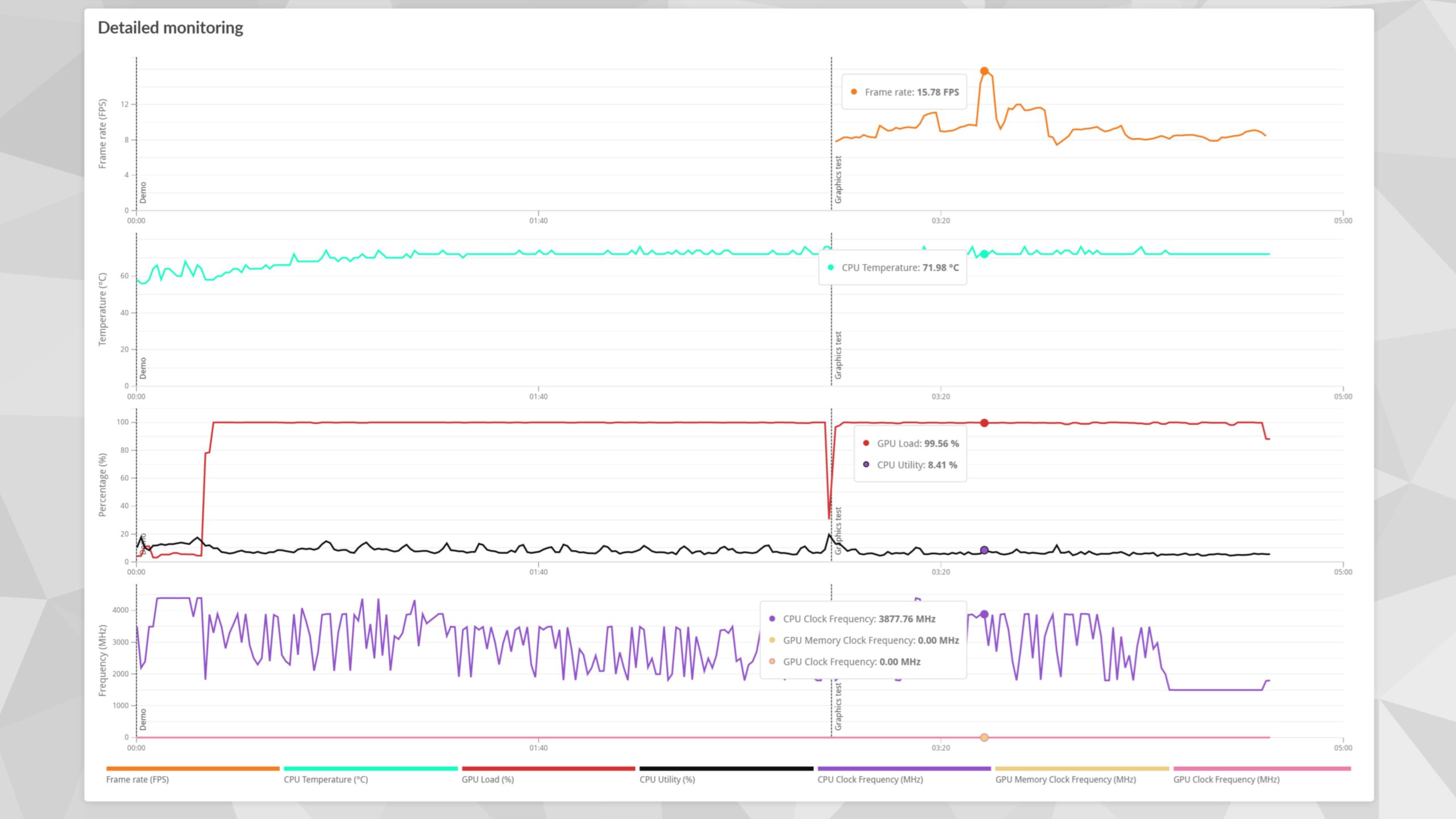
Task: Click the orange frame rate peak marker dot
Action: pos(984,71)
